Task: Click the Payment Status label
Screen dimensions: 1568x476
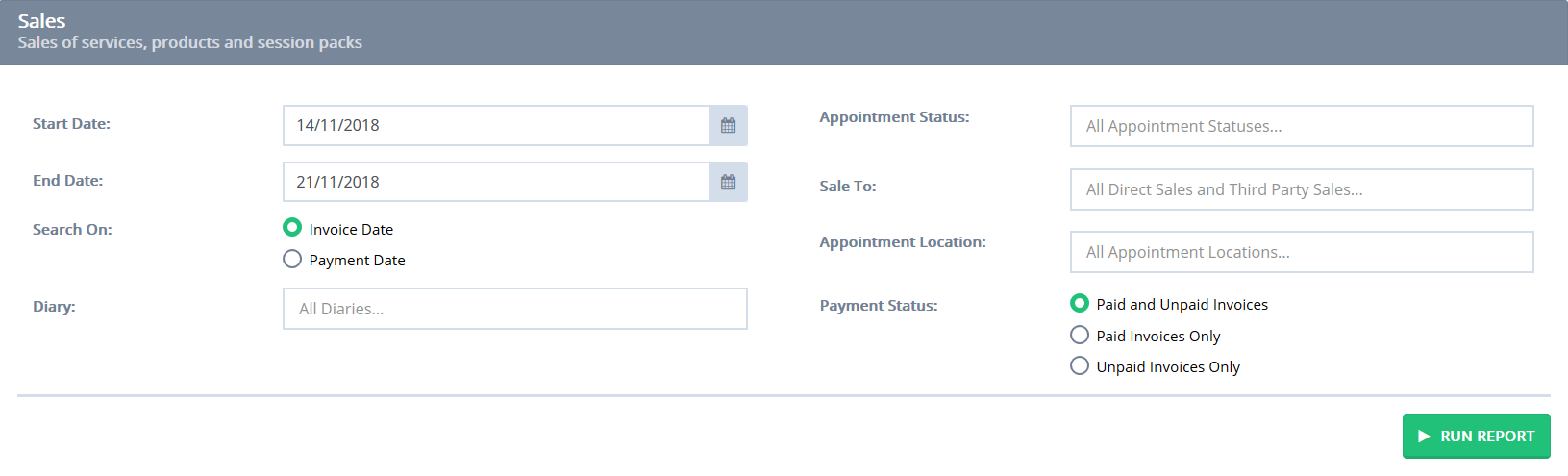Action: point(879,306)
